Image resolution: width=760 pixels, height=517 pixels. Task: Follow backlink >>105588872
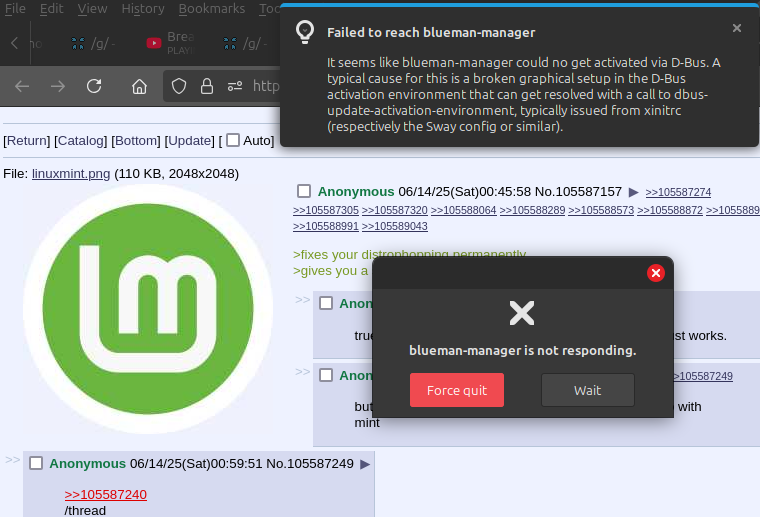coord(670,210)
